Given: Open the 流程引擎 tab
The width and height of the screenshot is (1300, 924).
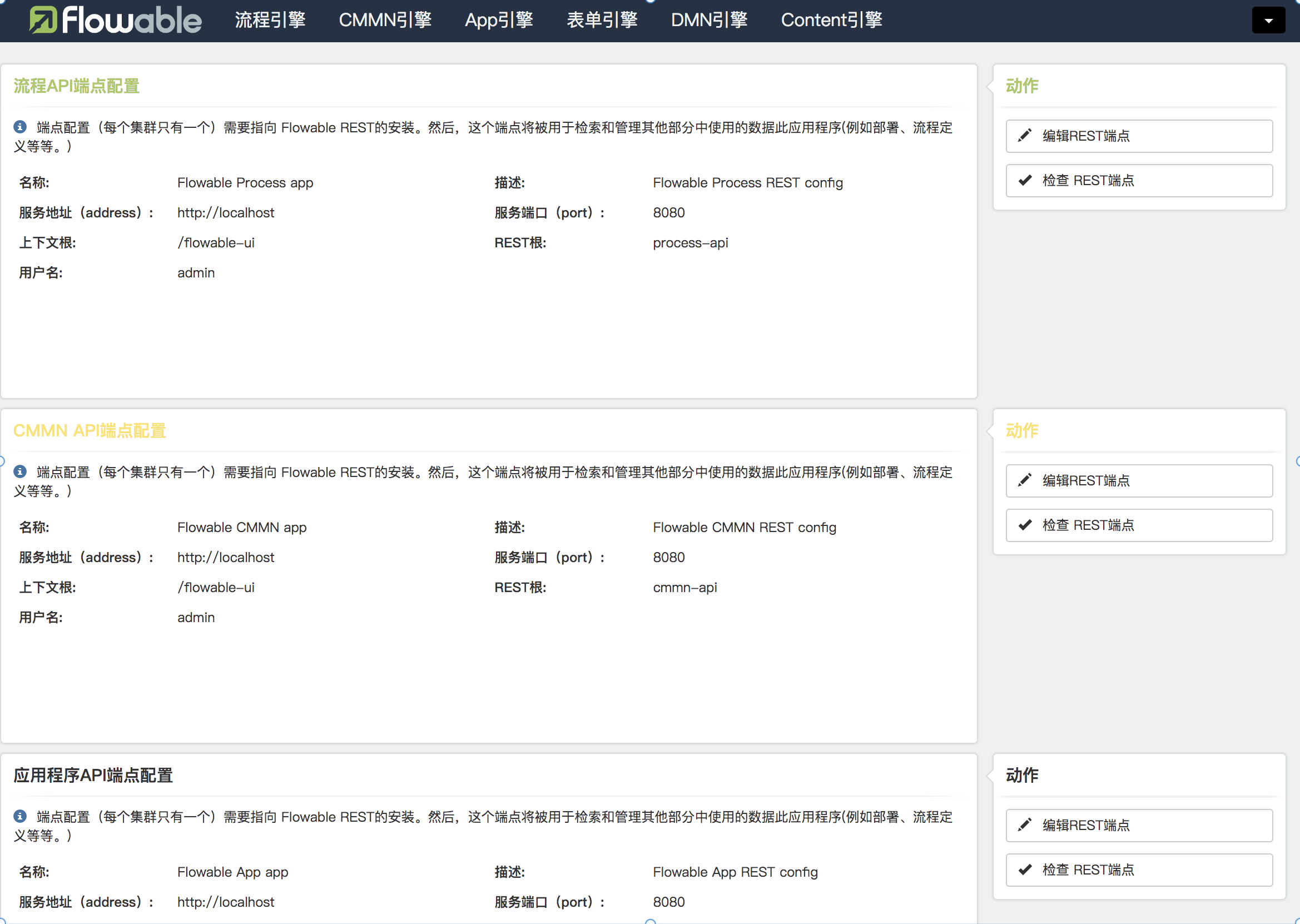Looking at the screenshot, I should pos(270,21).
